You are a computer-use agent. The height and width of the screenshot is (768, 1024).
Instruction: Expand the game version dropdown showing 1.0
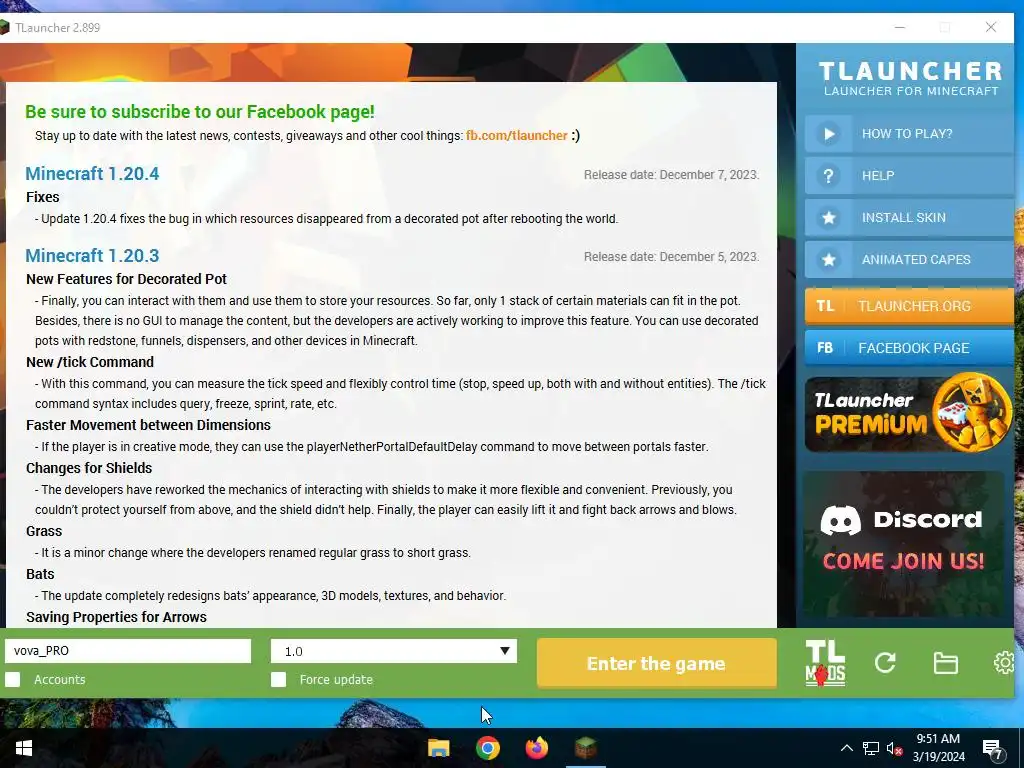click(x=394, y=651)
